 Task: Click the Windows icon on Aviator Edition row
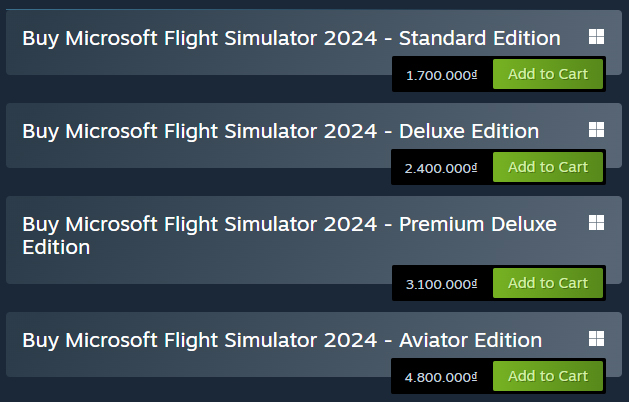coord(596,339)
